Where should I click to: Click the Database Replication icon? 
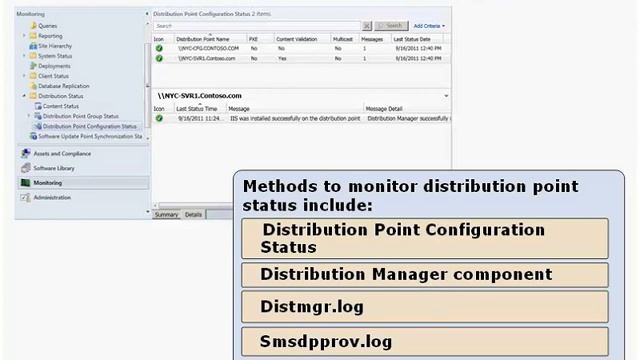(33, 86)
